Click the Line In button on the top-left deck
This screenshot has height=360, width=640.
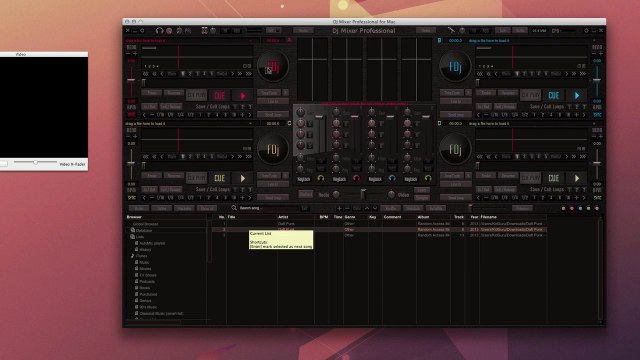pyautogui.click(x=273, y=101)
